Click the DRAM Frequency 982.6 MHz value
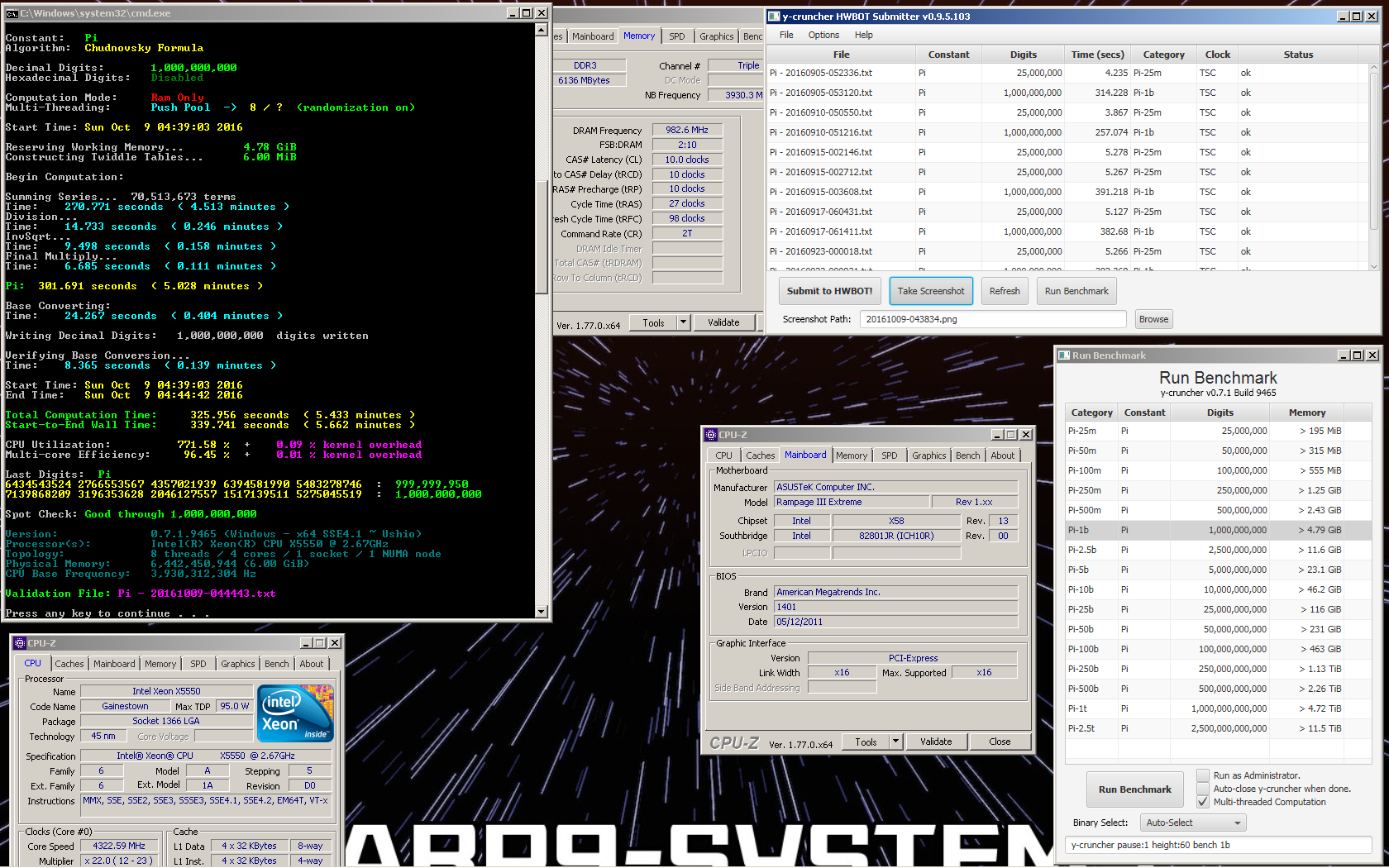1389x868 pixels. 687,130
